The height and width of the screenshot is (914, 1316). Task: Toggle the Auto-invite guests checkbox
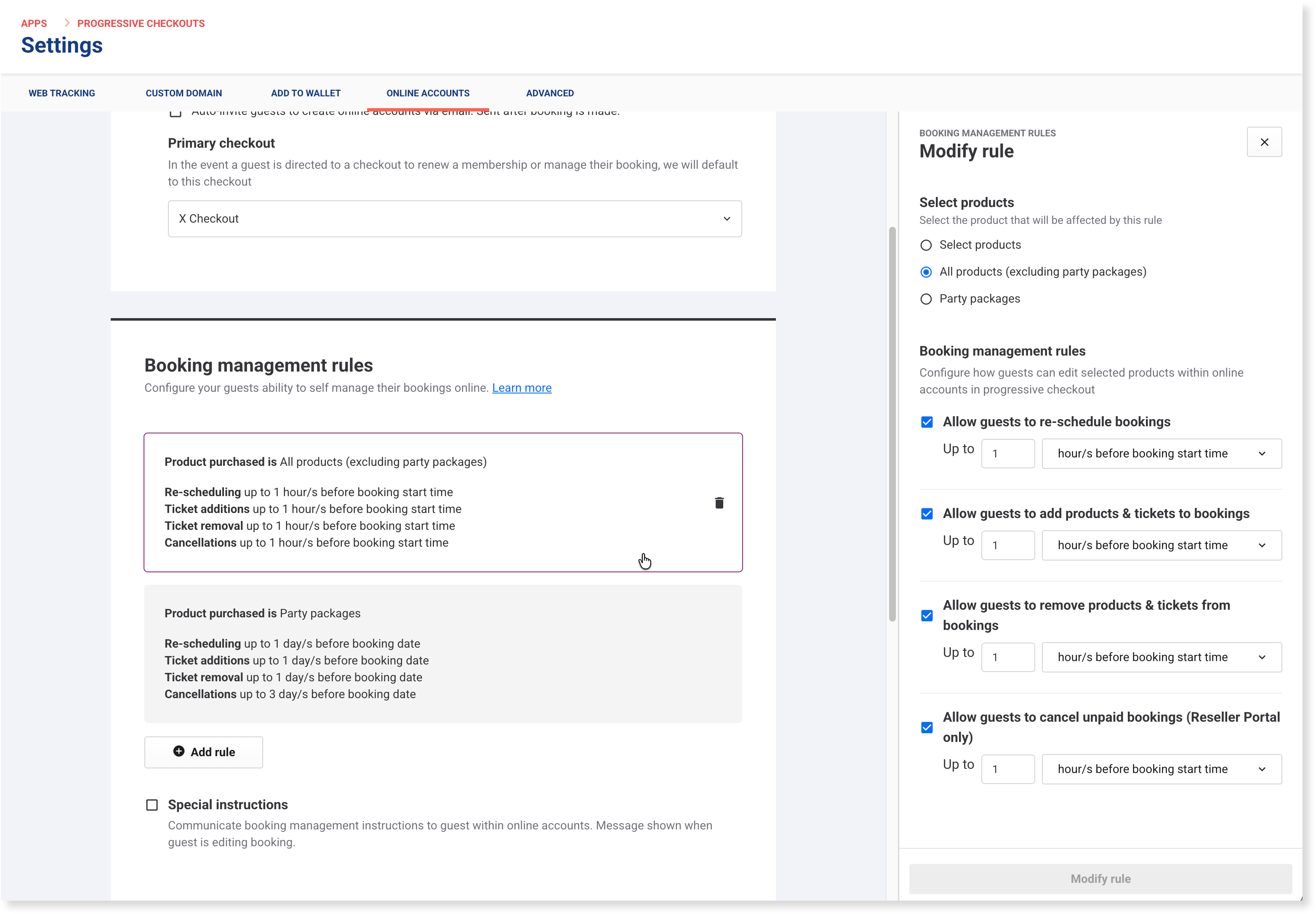[175, 113]
